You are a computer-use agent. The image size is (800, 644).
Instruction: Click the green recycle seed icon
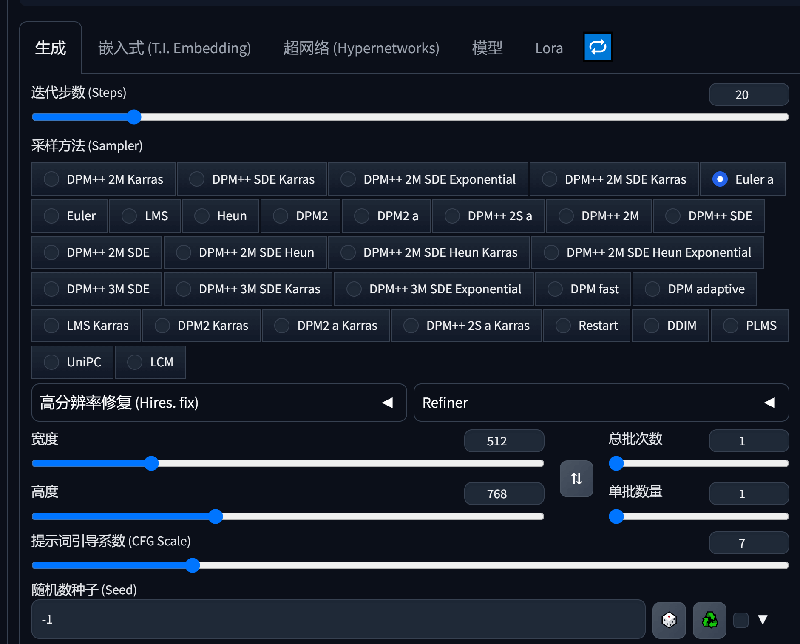(709, 620)
